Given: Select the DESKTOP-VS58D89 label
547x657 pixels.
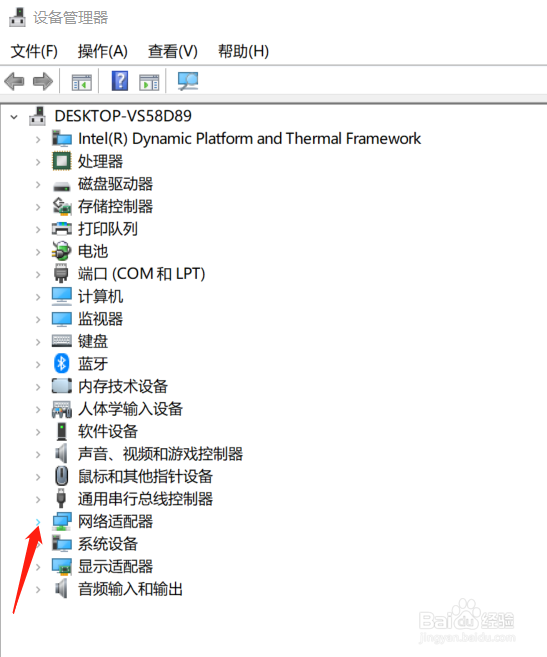Looking at the screenshot, I should [x=123, y=116].
